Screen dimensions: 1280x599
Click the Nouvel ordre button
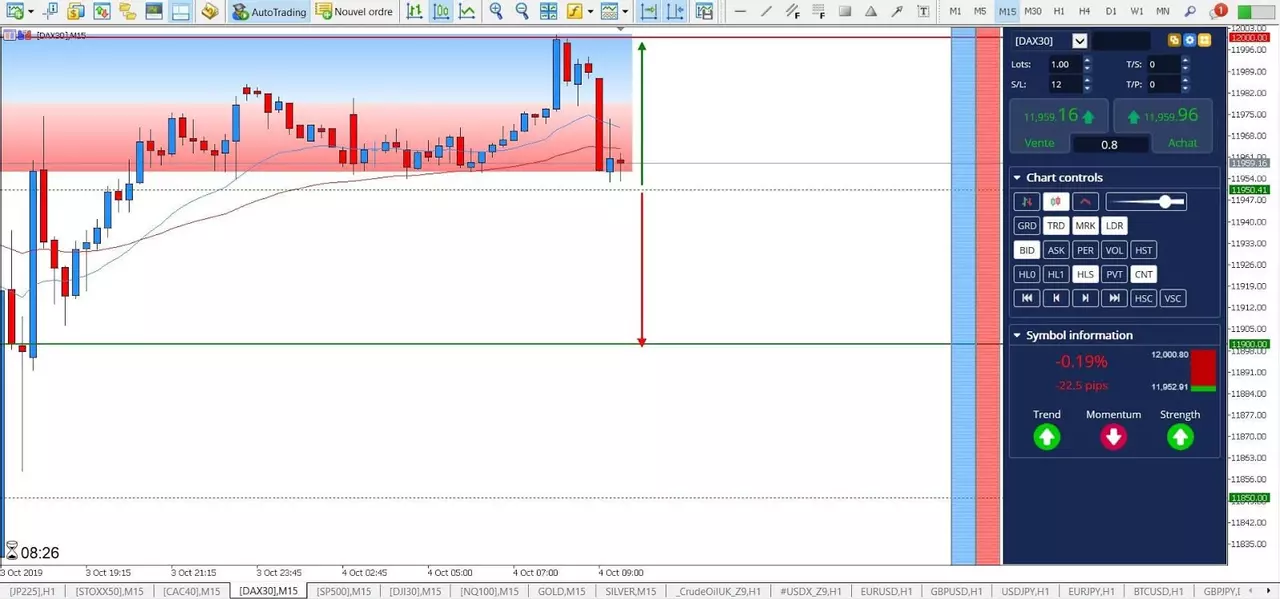[353, 11]
